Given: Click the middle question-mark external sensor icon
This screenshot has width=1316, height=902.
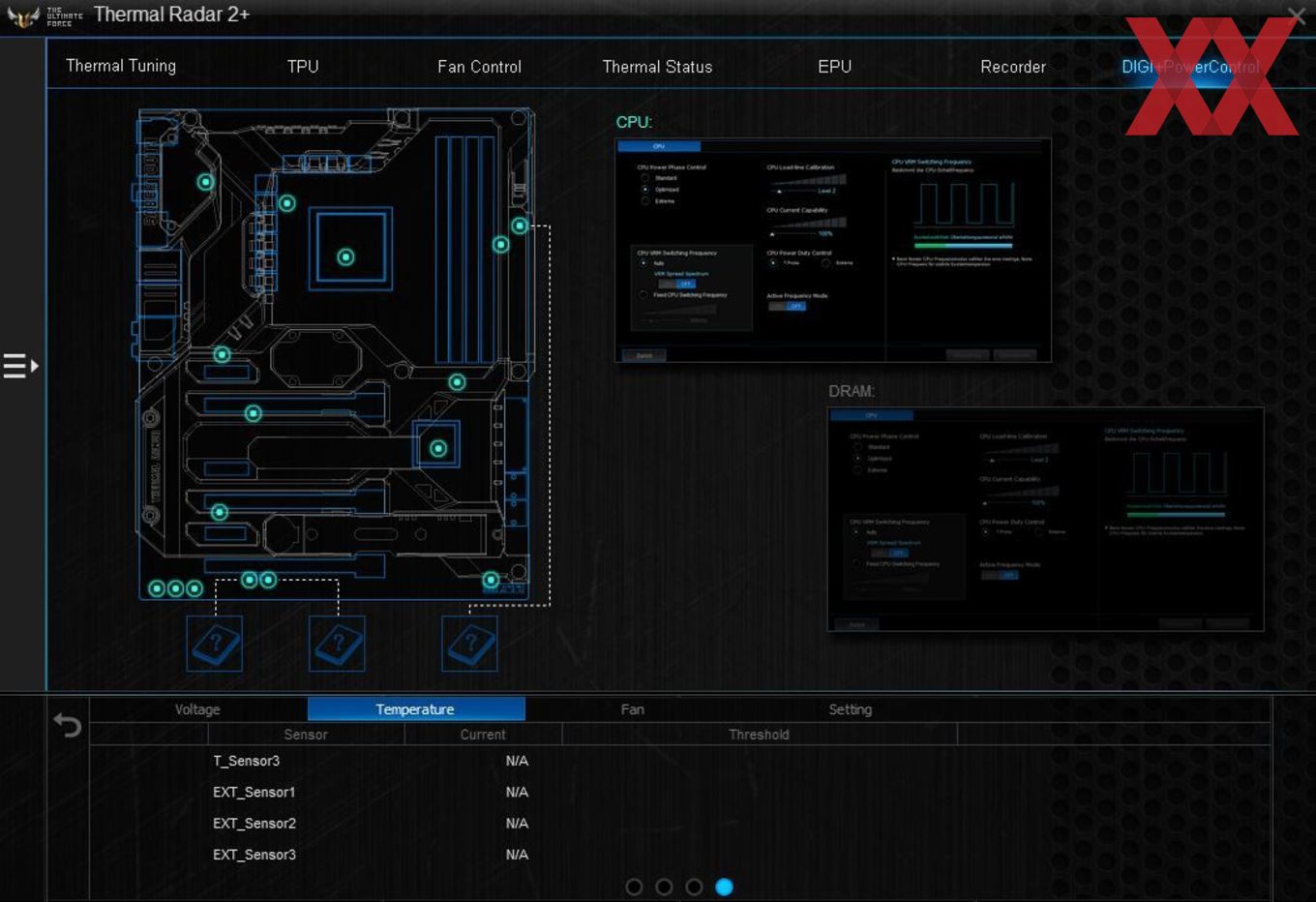Looking at the screenshot, I should (337, 644).
